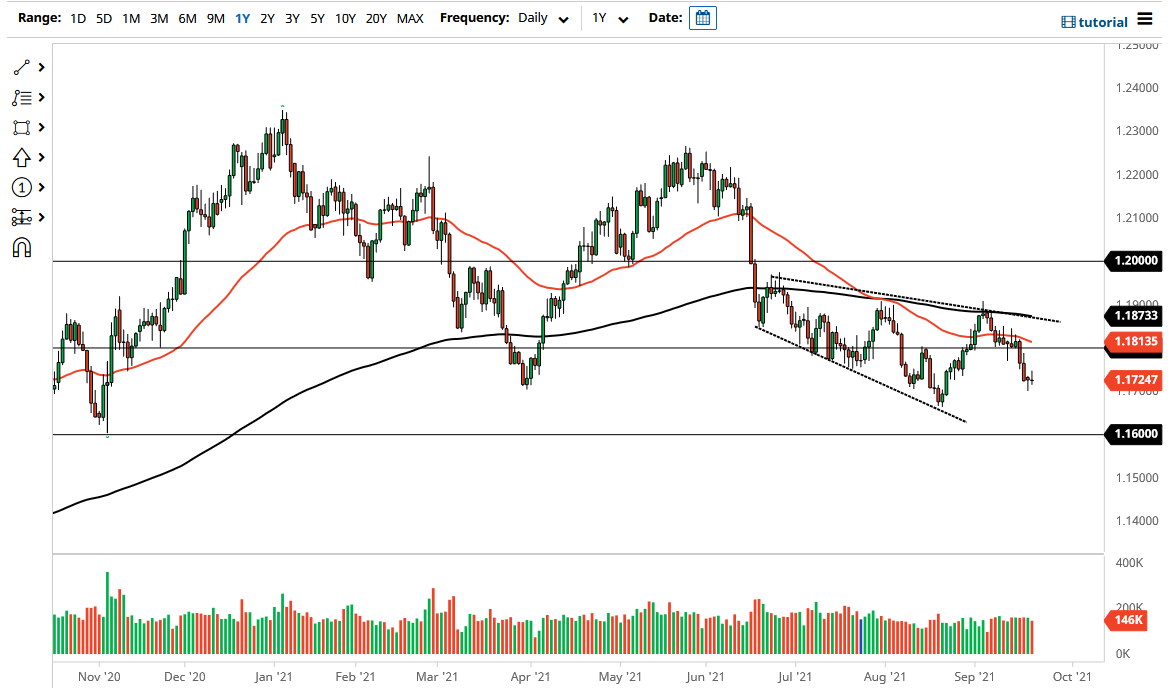Select the circled number annotation tool
The width and height of the screenshot is (1172, 692).
point(21,188)
